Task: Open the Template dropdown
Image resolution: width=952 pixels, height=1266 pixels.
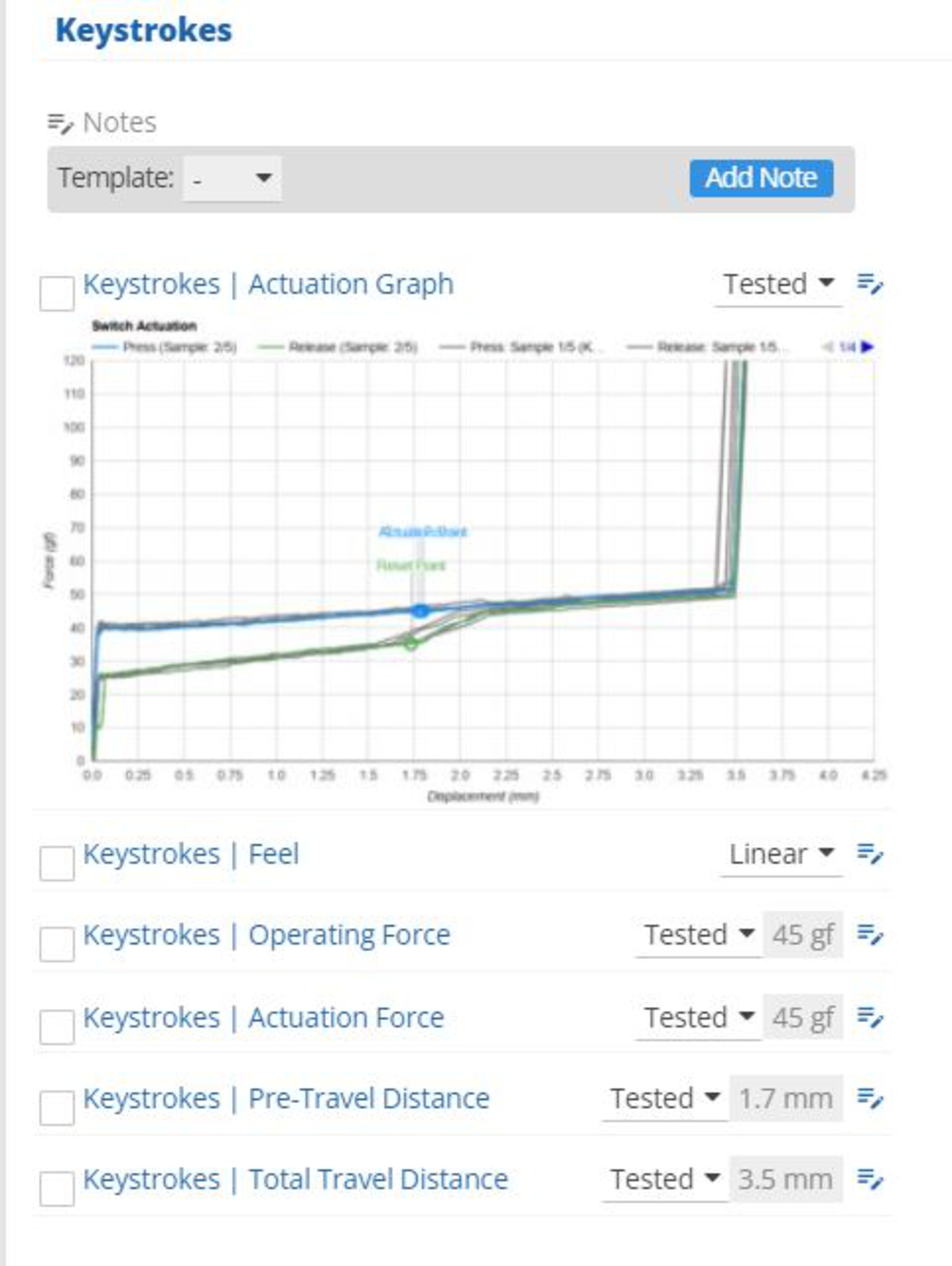Action: pyautogui.click(x=232, y=179)
